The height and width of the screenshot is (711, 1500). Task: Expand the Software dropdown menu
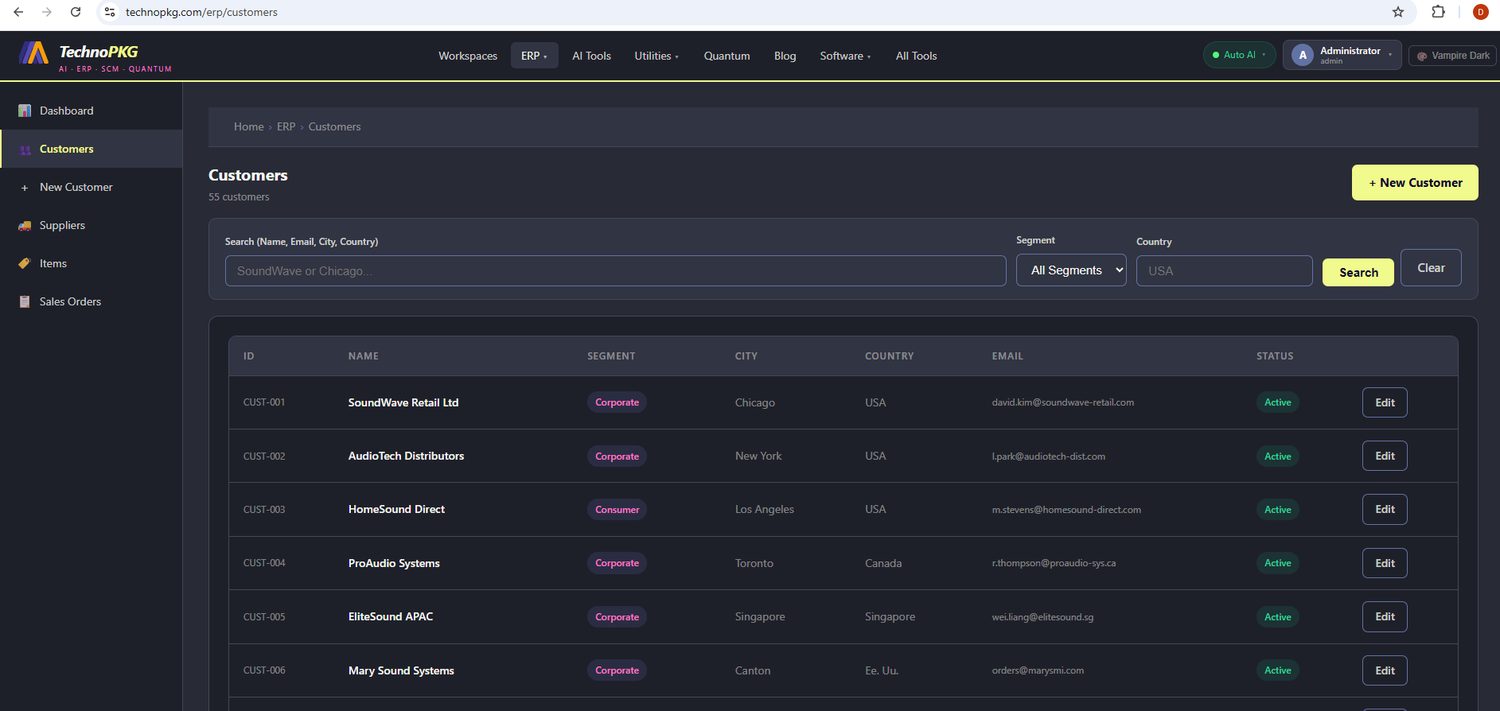(846, 56)
